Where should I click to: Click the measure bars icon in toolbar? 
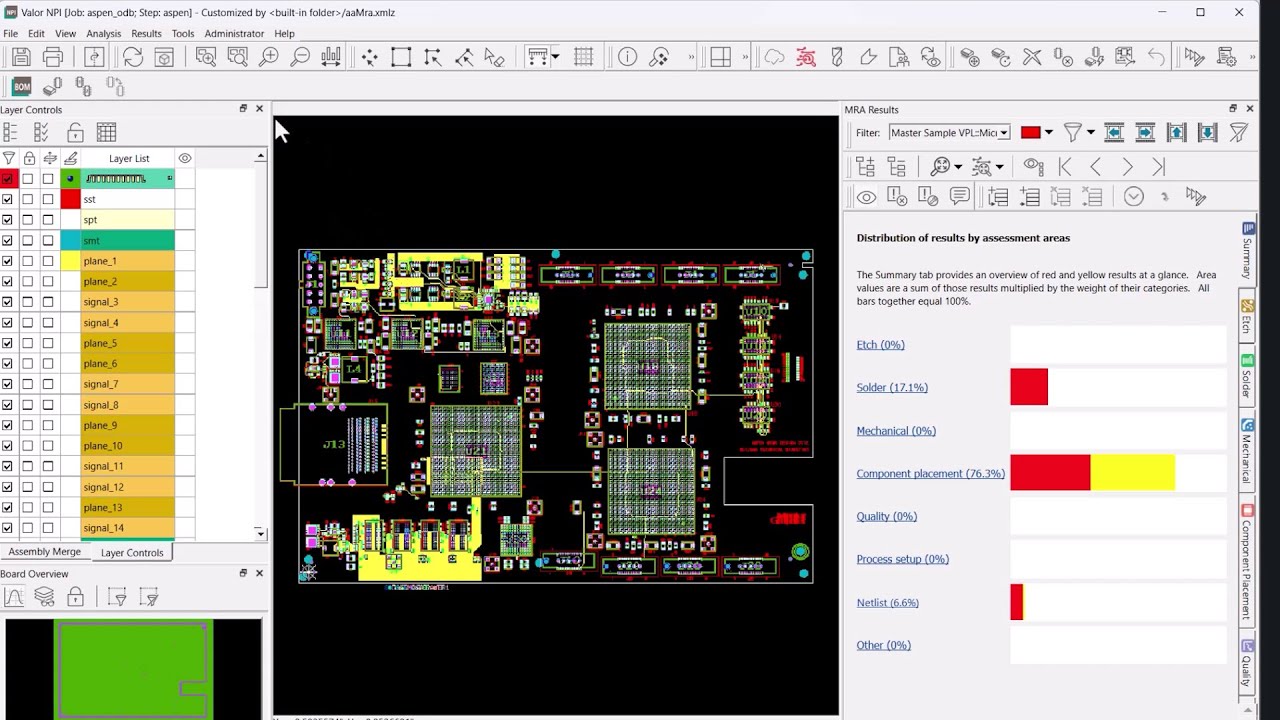coord(331,57)
